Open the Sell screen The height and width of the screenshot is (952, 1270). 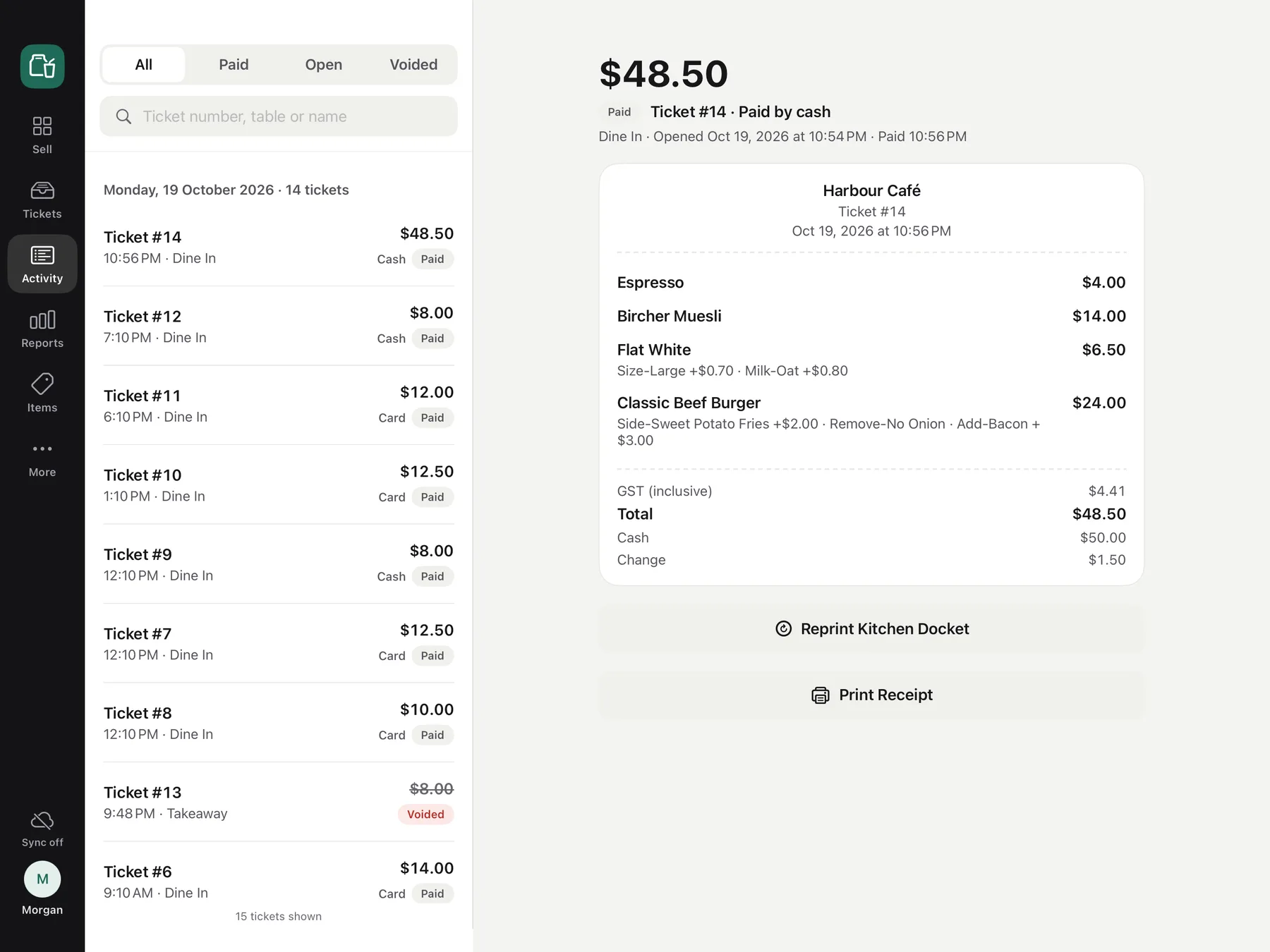coord(42,135)
